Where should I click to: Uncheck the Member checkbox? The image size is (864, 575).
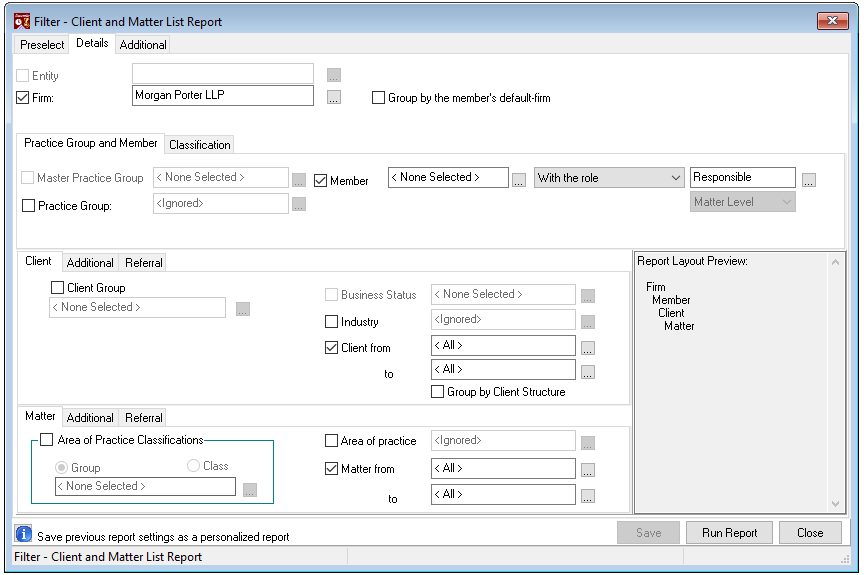(x=320, y=181)
